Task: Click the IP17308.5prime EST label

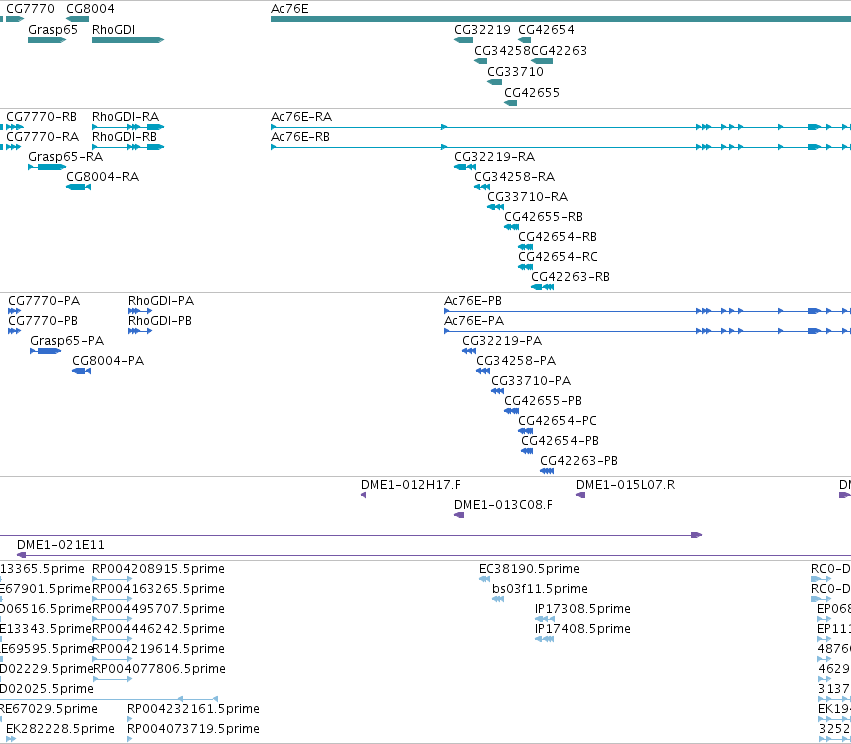Action: click(x=583, y=609)
